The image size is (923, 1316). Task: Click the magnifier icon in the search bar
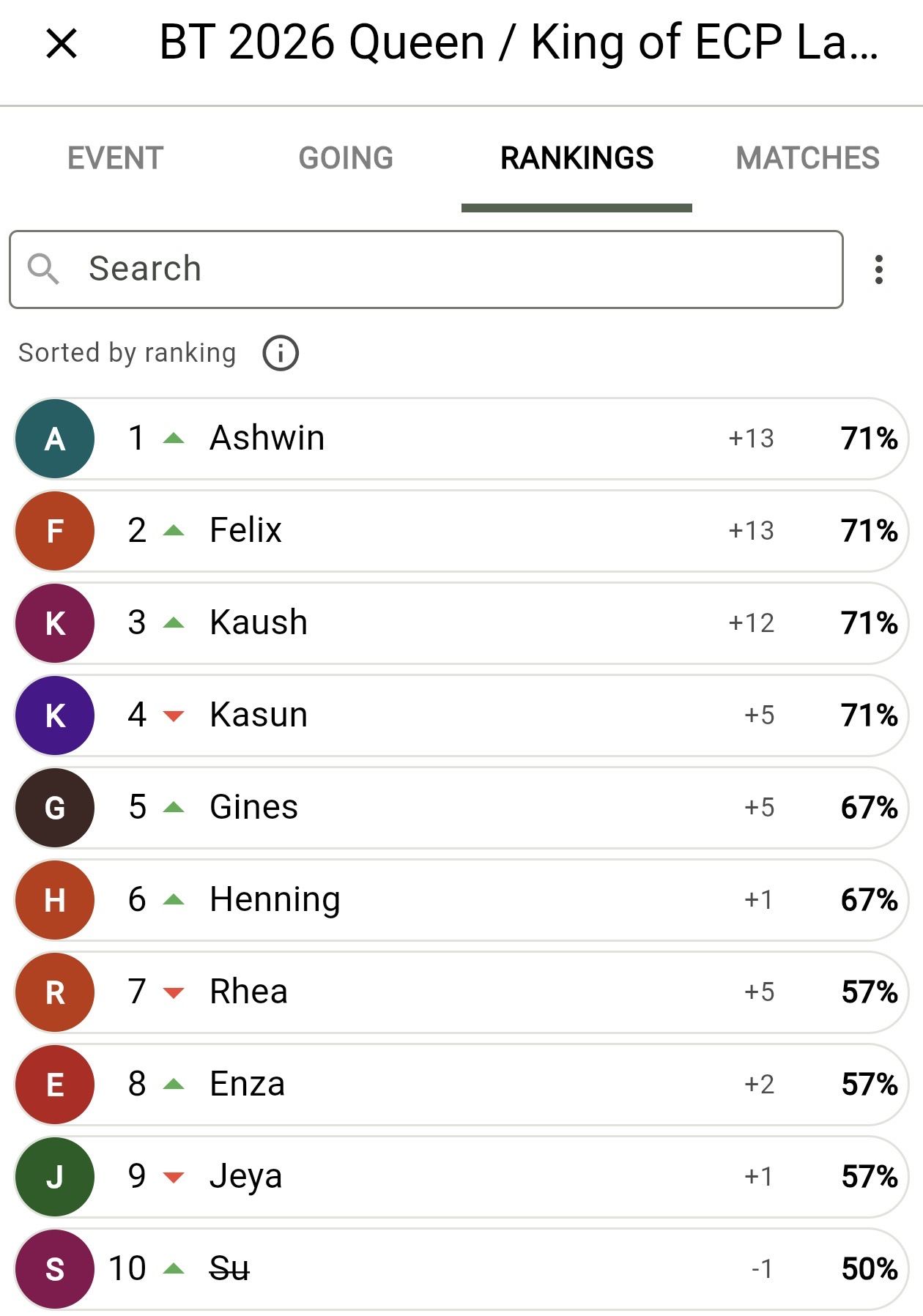pyautogui.click(x=46, y=269)
